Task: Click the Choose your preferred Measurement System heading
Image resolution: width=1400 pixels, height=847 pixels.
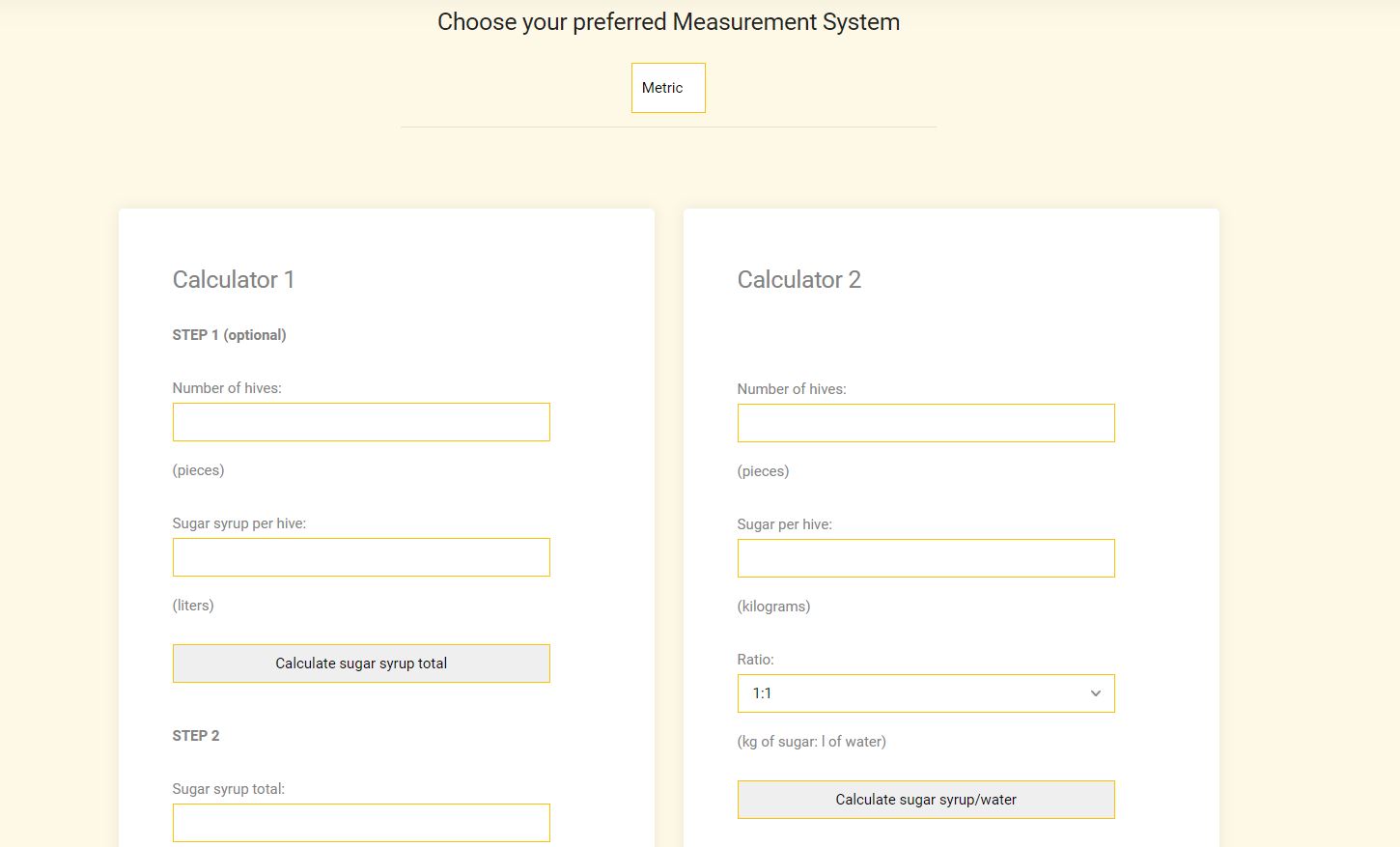Action: [x=667, y=21]
